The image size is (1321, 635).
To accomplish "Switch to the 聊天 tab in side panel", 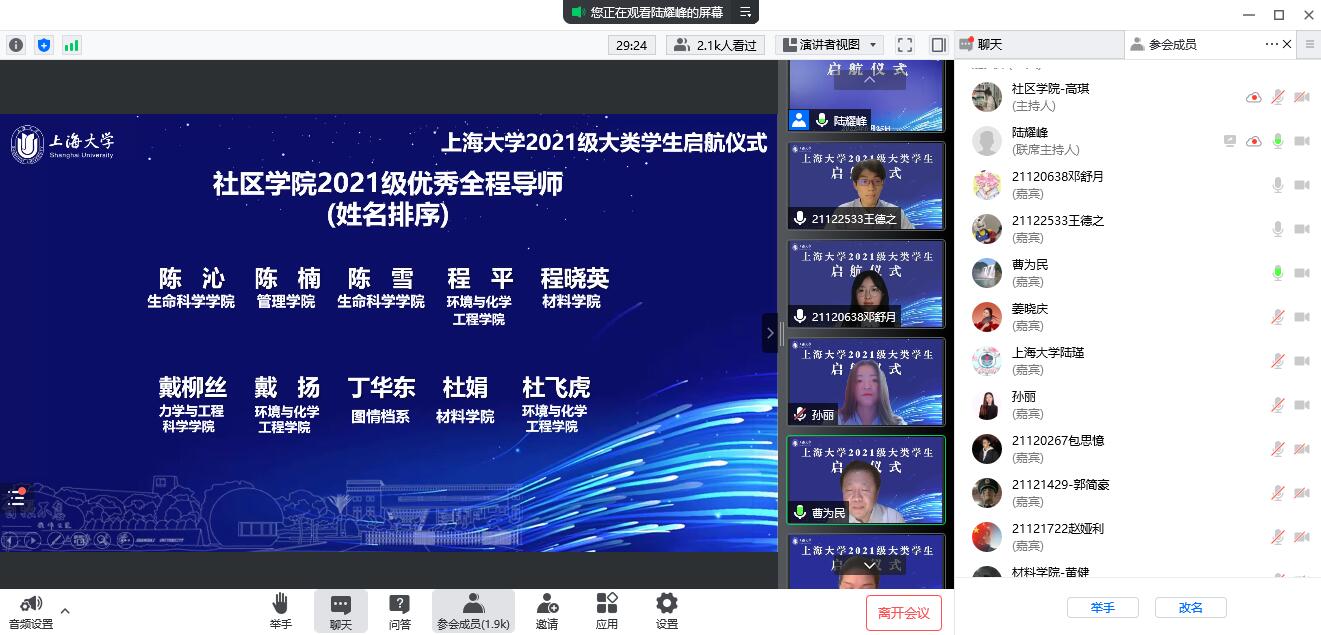I will [x=1038, y=44].
